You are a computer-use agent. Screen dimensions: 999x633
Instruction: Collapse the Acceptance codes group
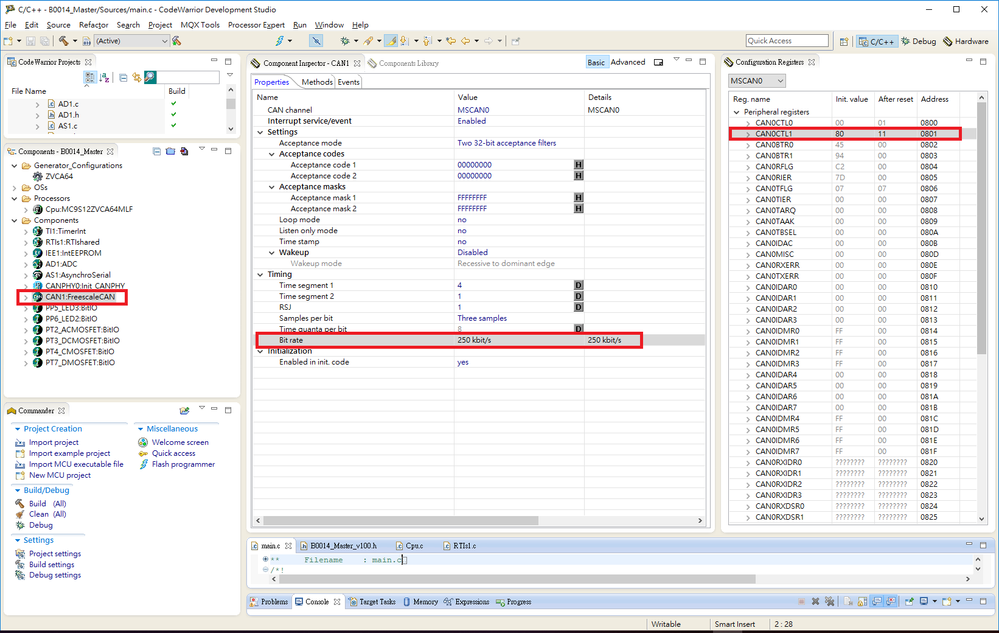pos(272,154)
